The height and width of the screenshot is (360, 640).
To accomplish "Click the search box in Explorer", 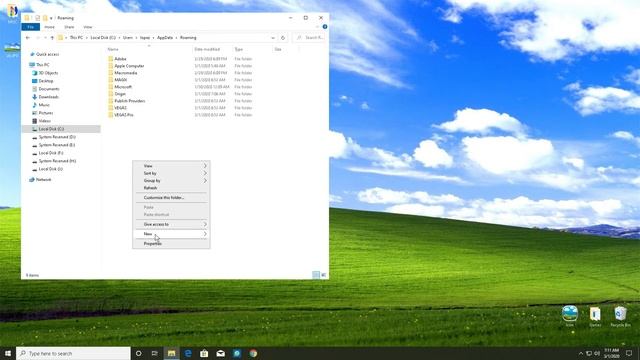I will tap(310, 38).
